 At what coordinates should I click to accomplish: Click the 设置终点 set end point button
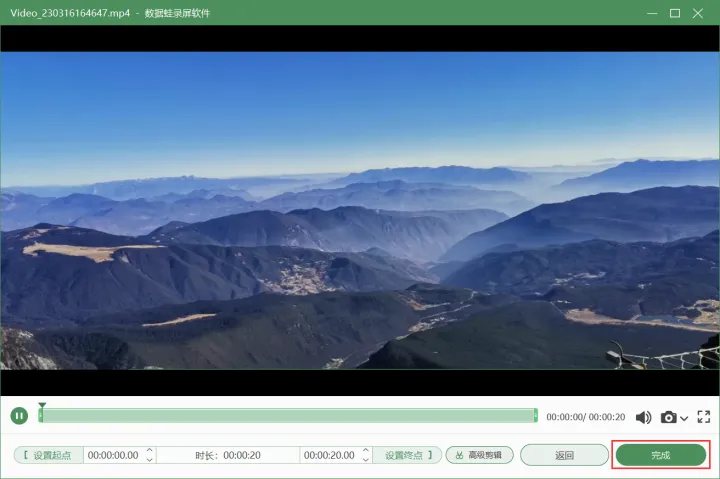pos(407,455)
